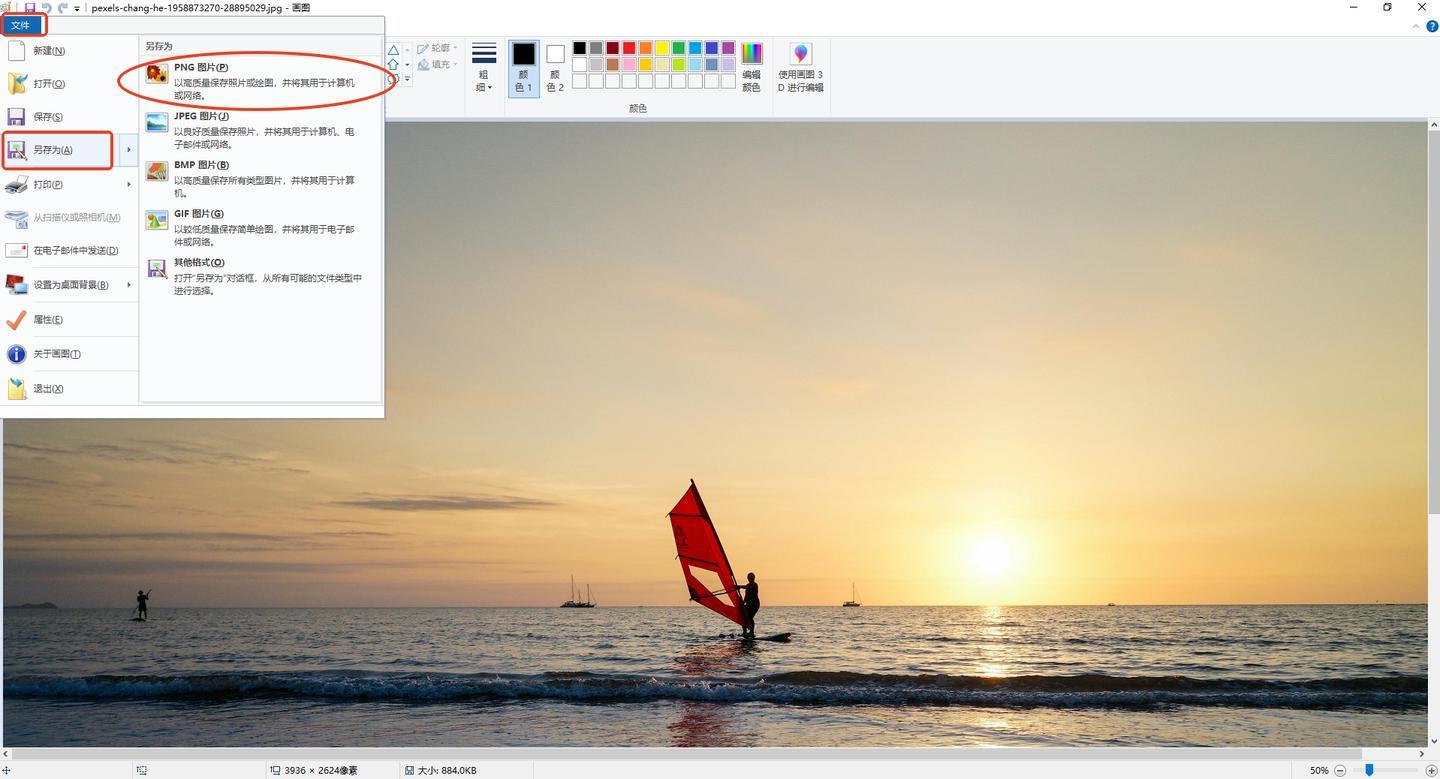Open the 粗细 line thickness dropdown
The image size is (1440, 779).
tap(484, 67)
